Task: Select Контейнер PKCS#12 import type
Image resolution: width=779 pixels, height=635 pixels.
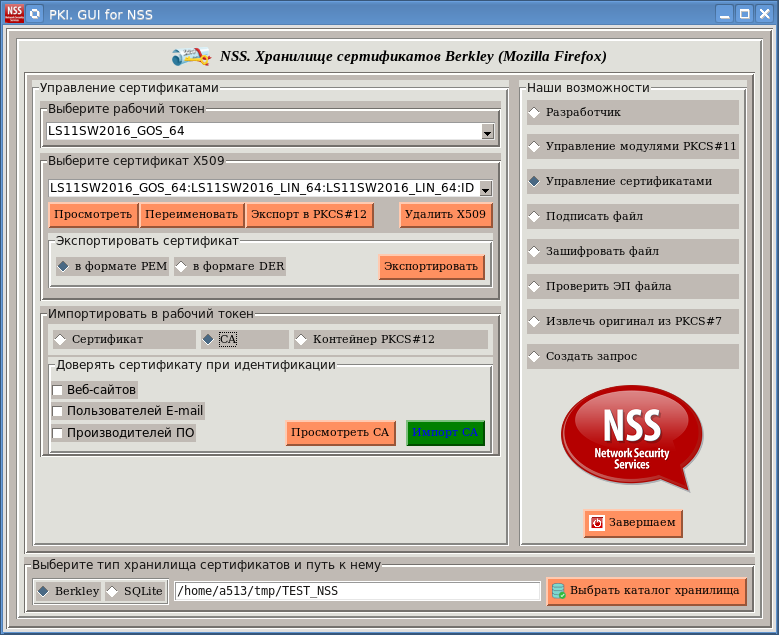Action: coord(301,339)
